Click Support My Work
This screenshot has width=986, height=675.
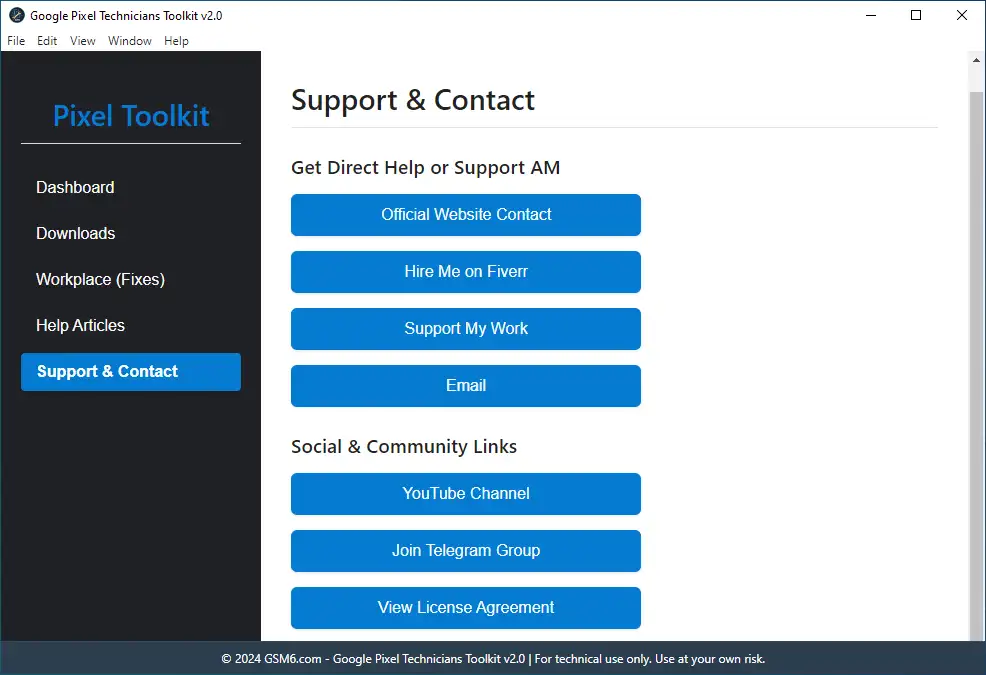(465, 329)
